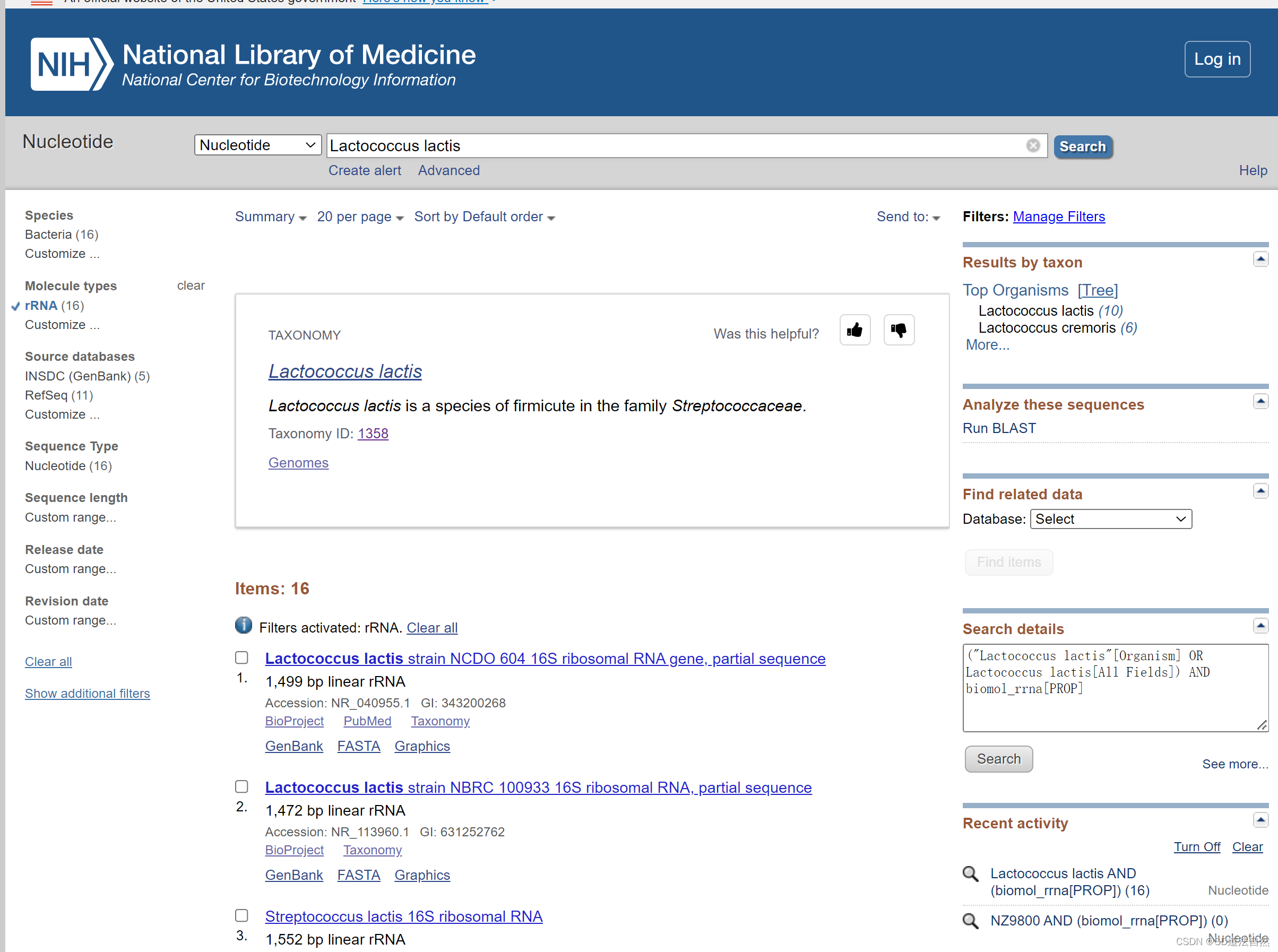
Task: Check the box for NCDO 604 result
Action: click(x=242, y=658)
